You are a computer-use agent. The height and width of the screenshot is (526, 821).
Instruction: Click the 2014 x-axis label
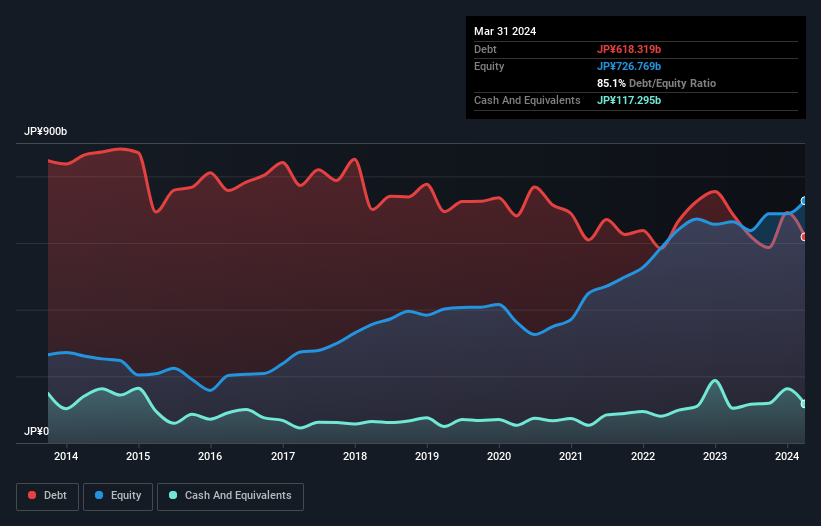66,456
